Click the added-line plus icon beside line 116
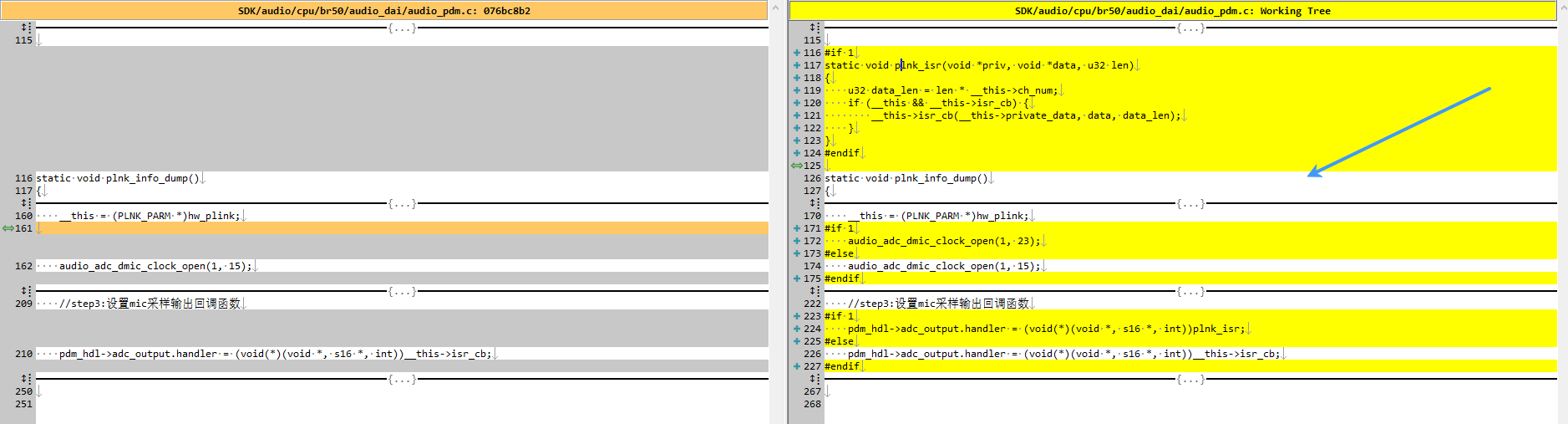Viewport: 1568px width, 424px height. (797, 53)
